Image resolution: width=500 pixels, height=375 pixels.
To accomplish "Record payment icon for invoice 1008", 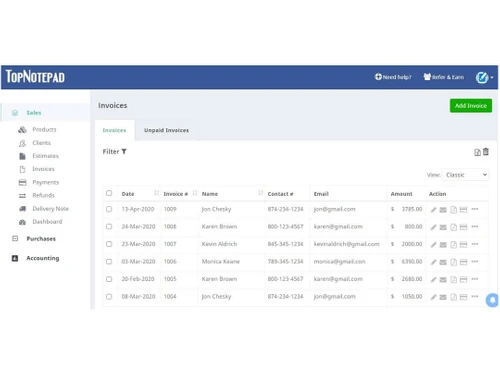I will (463, 227).
